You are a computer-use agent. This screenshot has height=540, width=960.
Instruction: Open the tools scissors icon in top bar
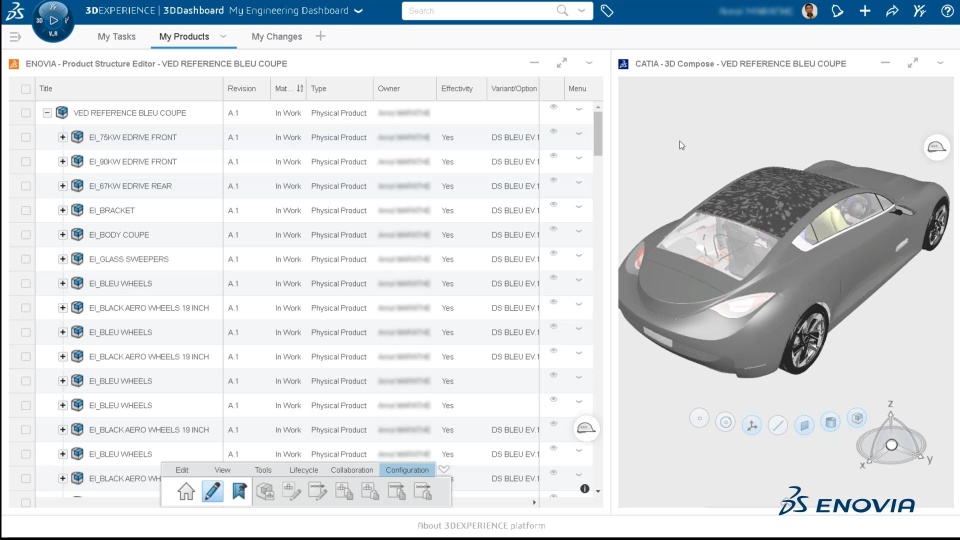(919, 11)
